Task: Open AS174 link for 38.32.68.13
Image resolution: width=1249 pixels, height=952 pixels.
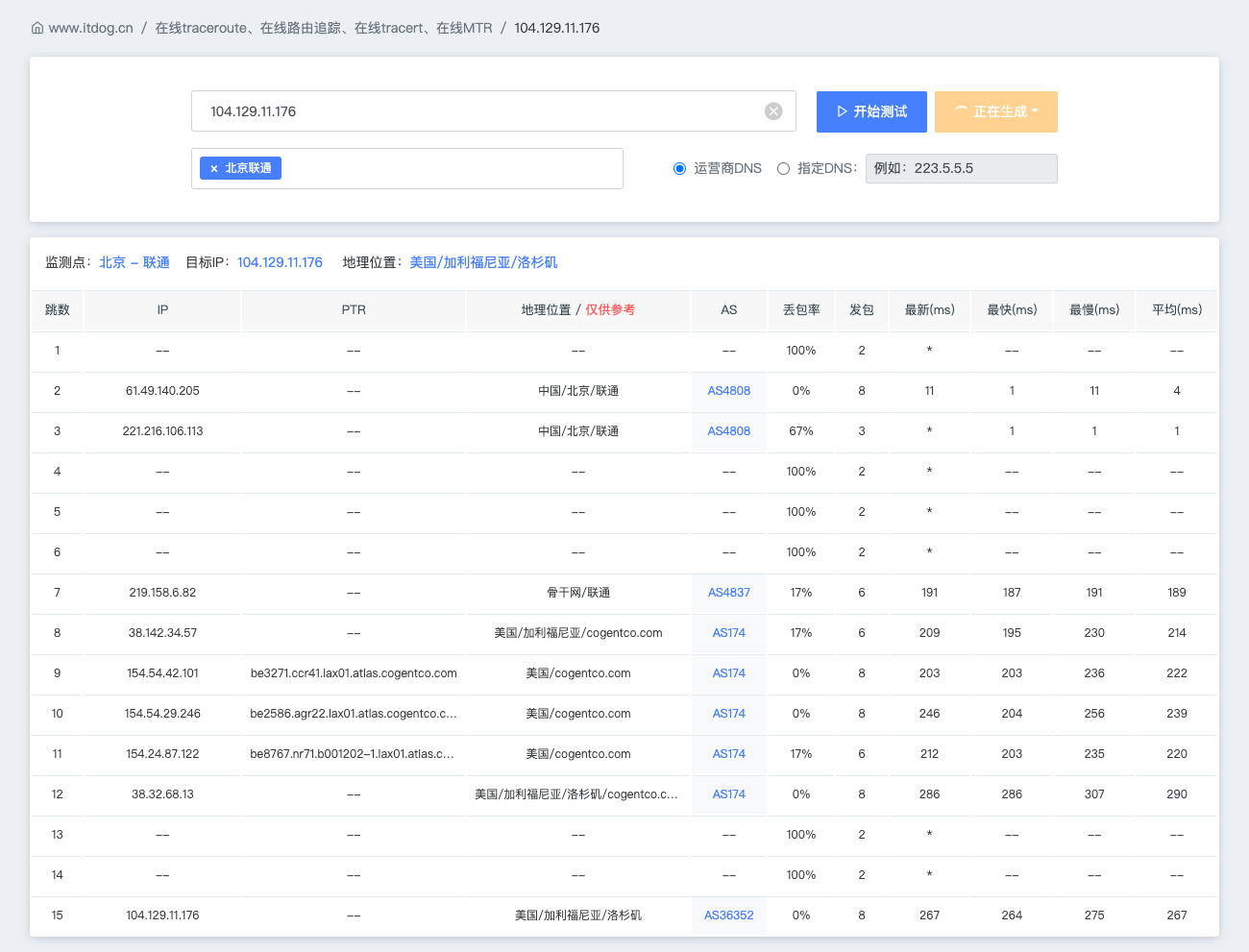Action: pyautogui.click(x=729, y=794)
